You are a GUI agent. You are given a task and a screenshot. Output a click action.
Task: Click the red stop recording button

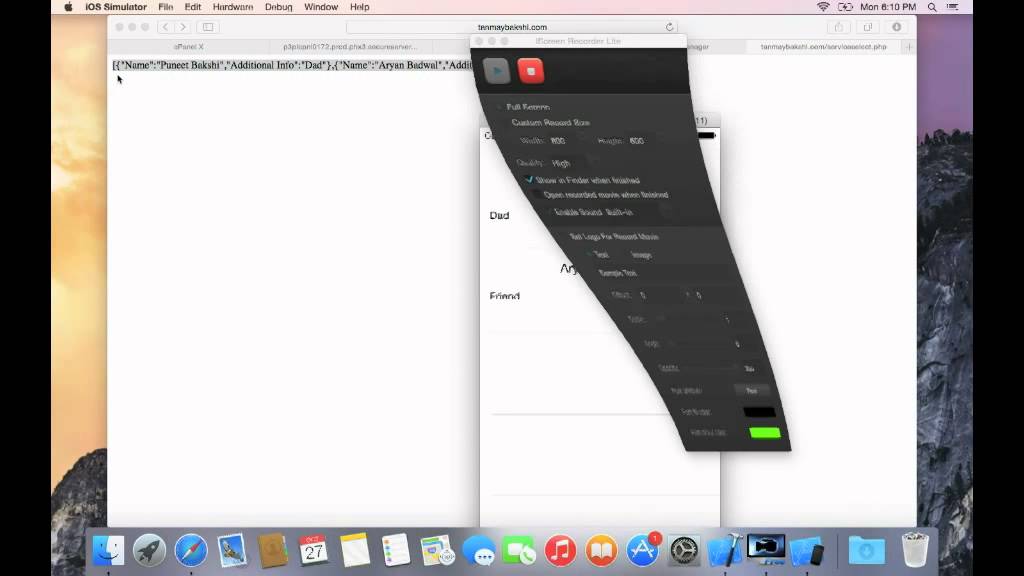[x=531, y=71]
